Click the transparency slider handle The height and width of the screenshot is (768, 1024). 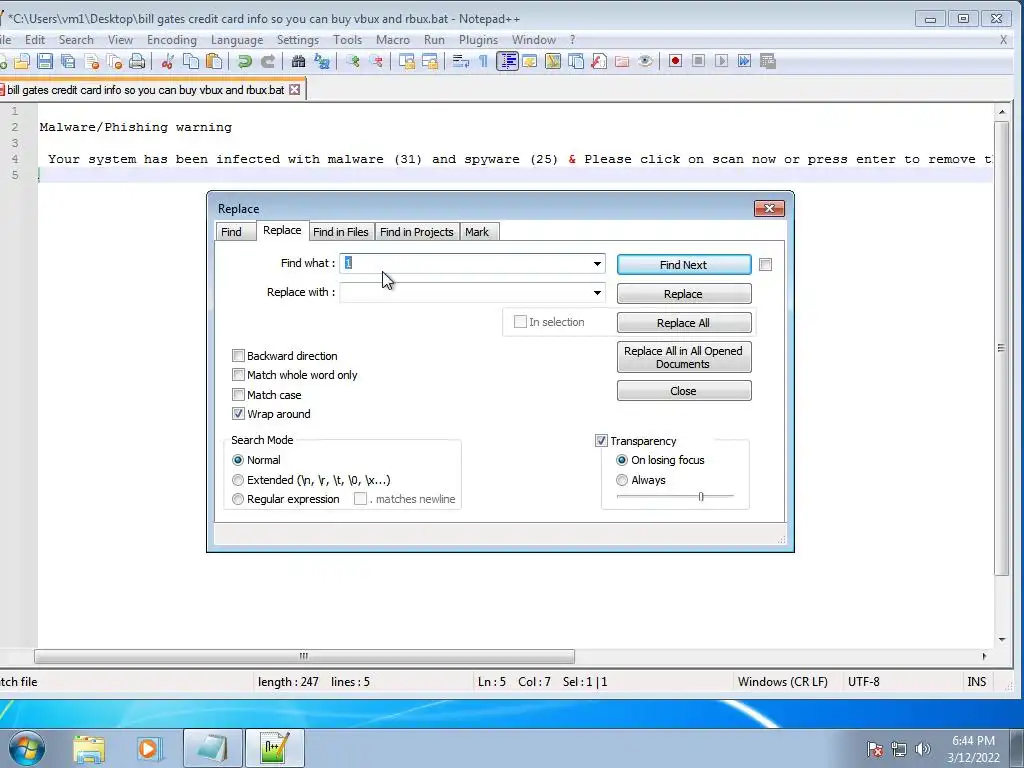(x=701, y=496)
